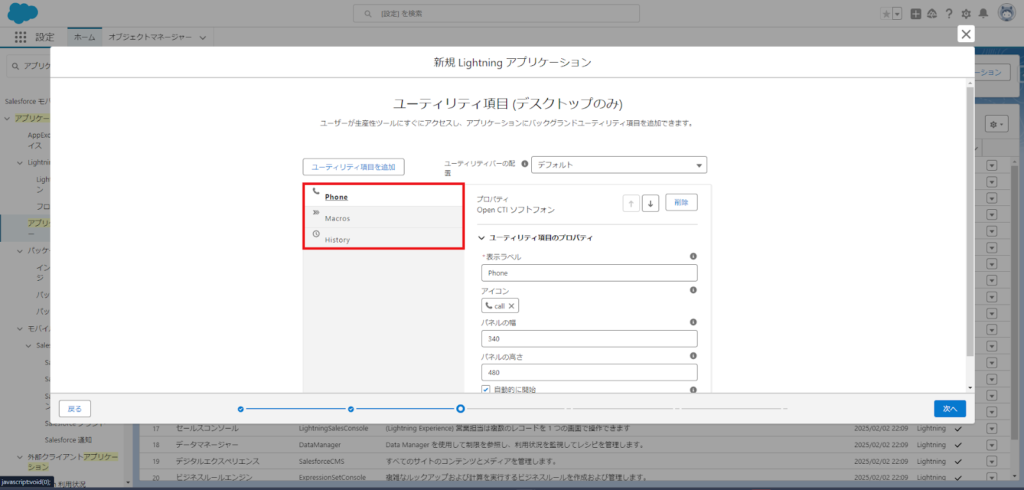Click the パネルの高さ input showing 480

(589, 372)
